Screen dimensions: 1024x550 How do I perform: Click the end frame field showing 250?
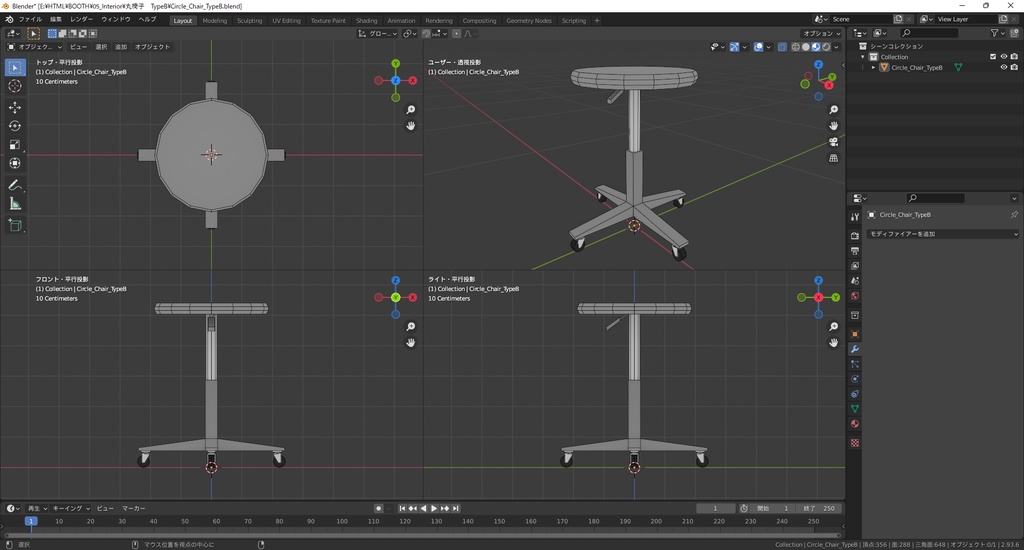tap(820, 508)
